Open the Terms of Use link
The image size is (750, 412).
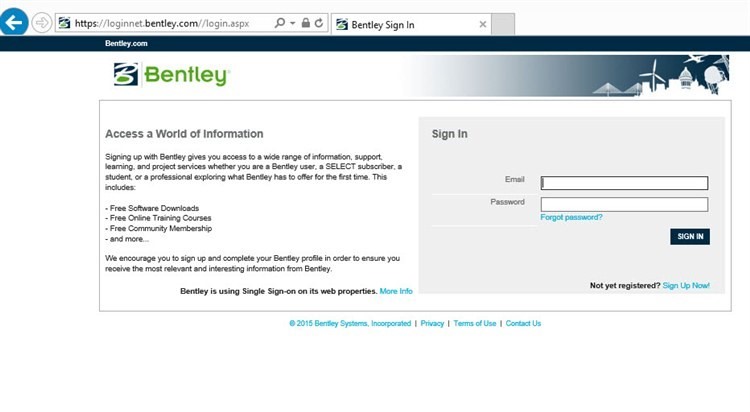[x=475, y=323]
